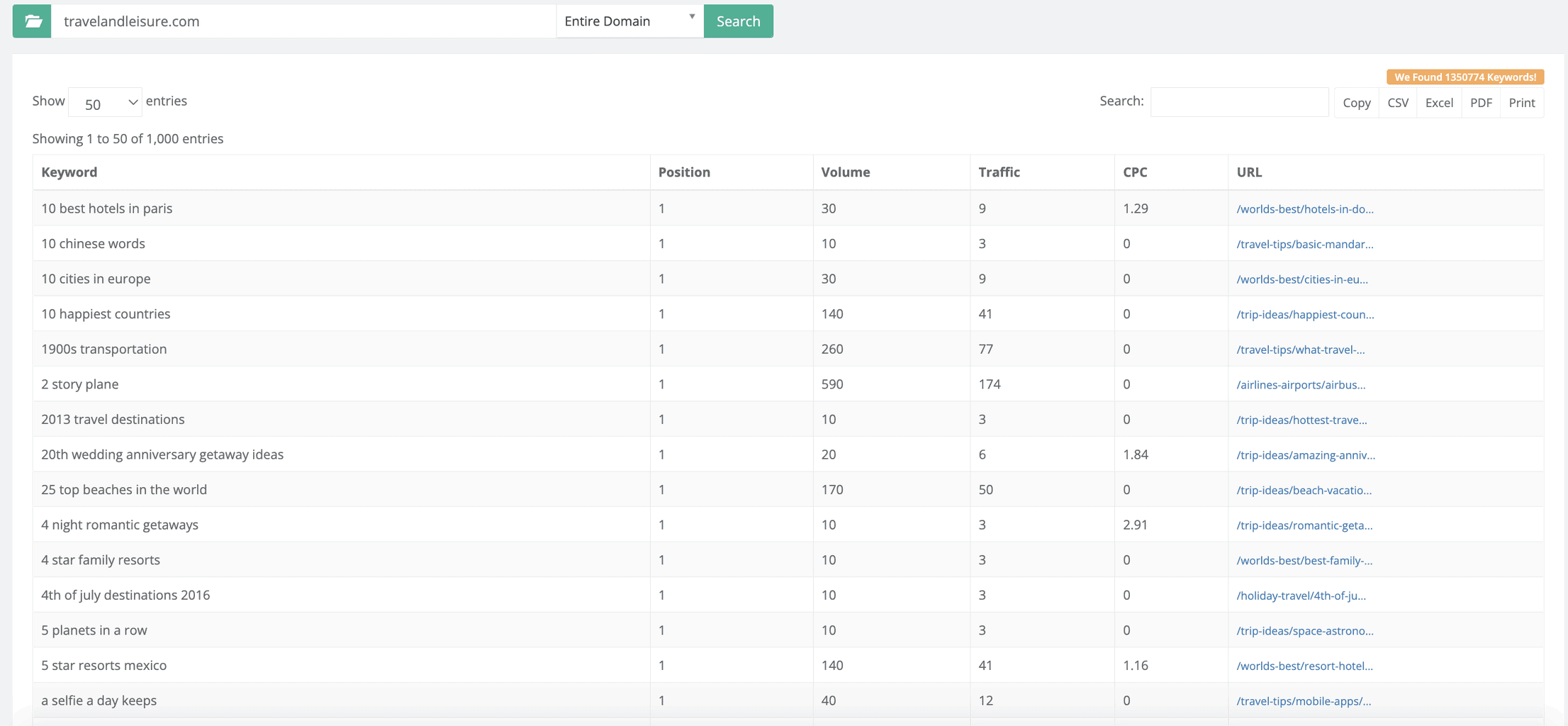This screenshot has width=1568, height=726.
Task: Select the '5 planets in a row' keyword
Action: pos(94,630)
